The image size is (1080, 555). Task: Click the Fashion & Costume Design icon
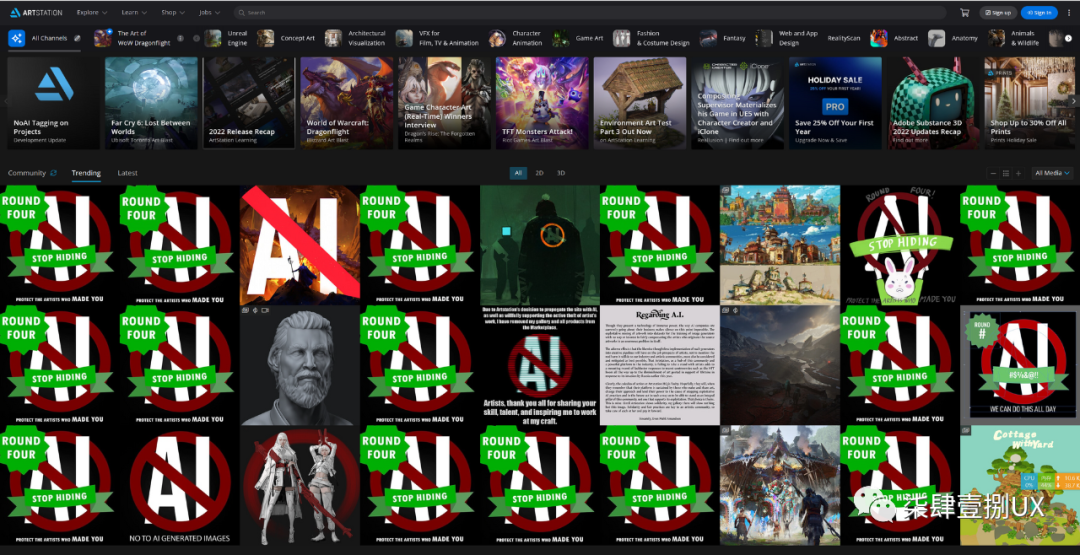[621, 39]
